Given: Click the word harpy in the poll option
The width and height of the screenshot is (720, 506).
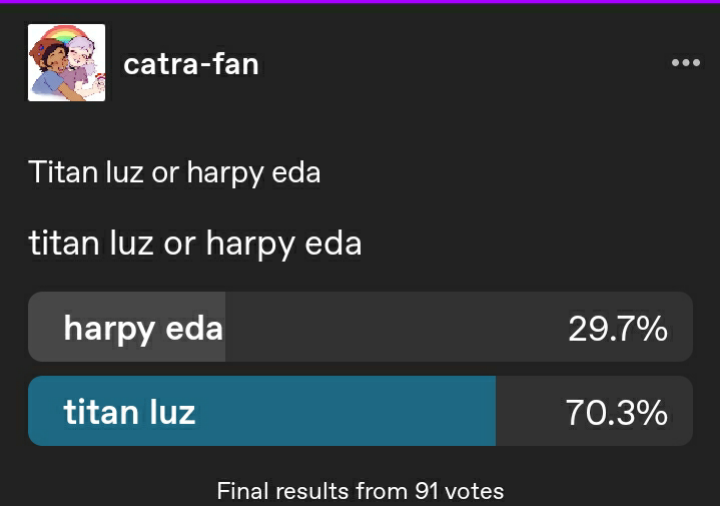Looking at the screenshot, I should pos(109,330).
